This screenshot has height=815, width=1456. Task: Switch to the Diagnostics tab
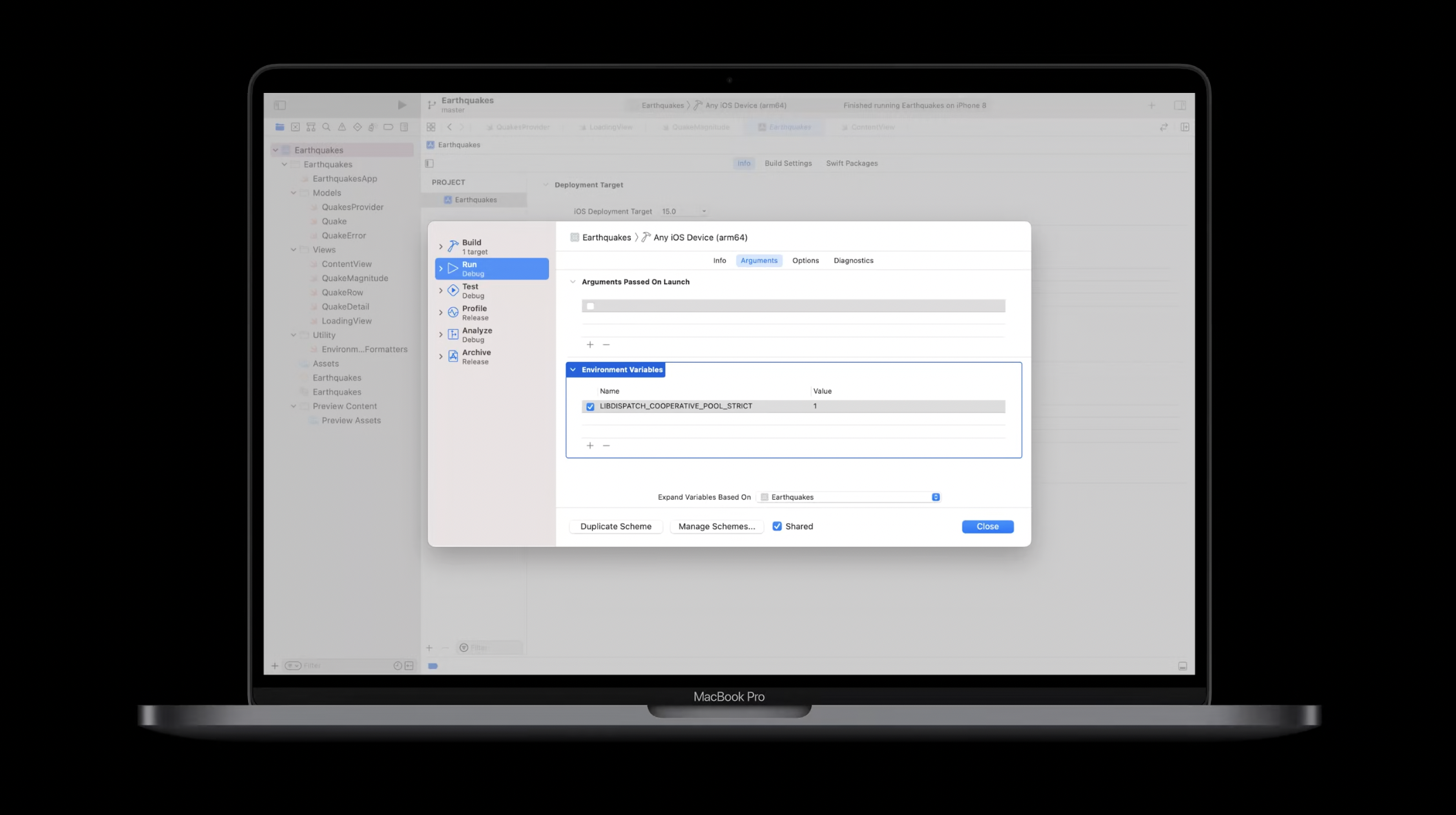(853, 261)
